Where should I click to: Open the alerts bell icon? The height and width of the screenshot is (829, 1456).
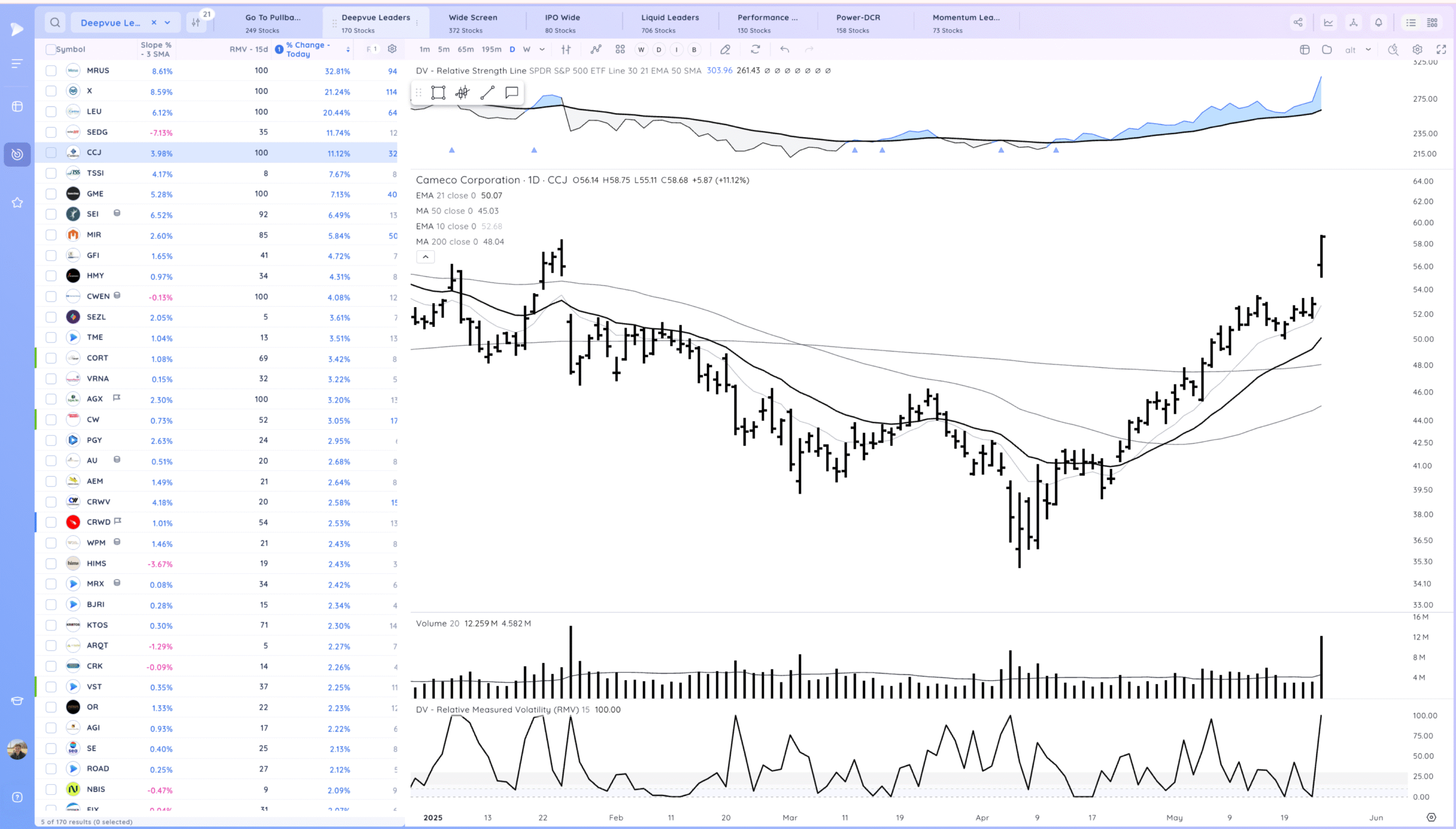tap(1378, 22)
